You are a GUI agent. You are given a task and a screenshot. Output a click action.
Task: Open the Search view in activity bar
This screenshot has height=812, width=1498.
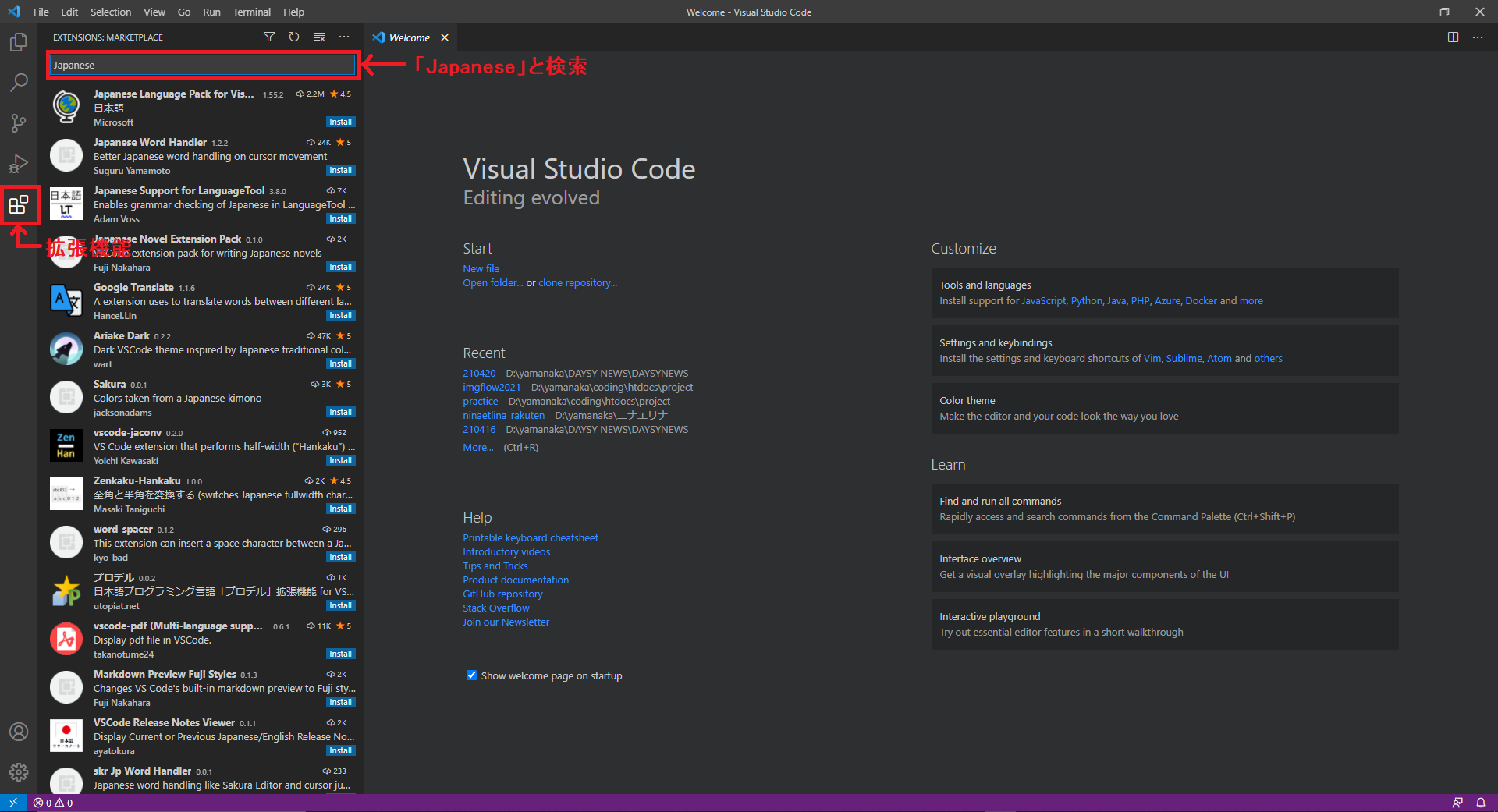(x=19, y=83)
